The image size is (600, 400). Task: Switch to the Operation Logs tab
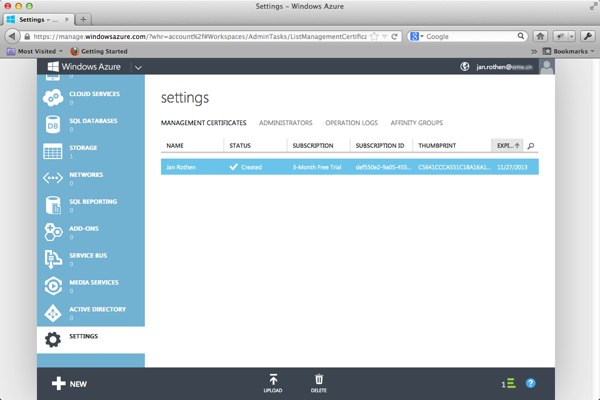tap(351, 123)
